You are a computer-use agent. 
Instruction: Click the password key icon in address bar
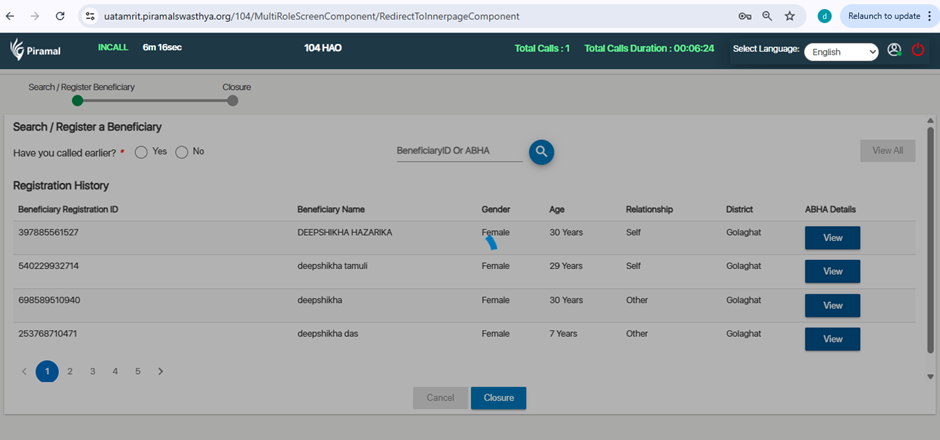[x=744, y=16]
